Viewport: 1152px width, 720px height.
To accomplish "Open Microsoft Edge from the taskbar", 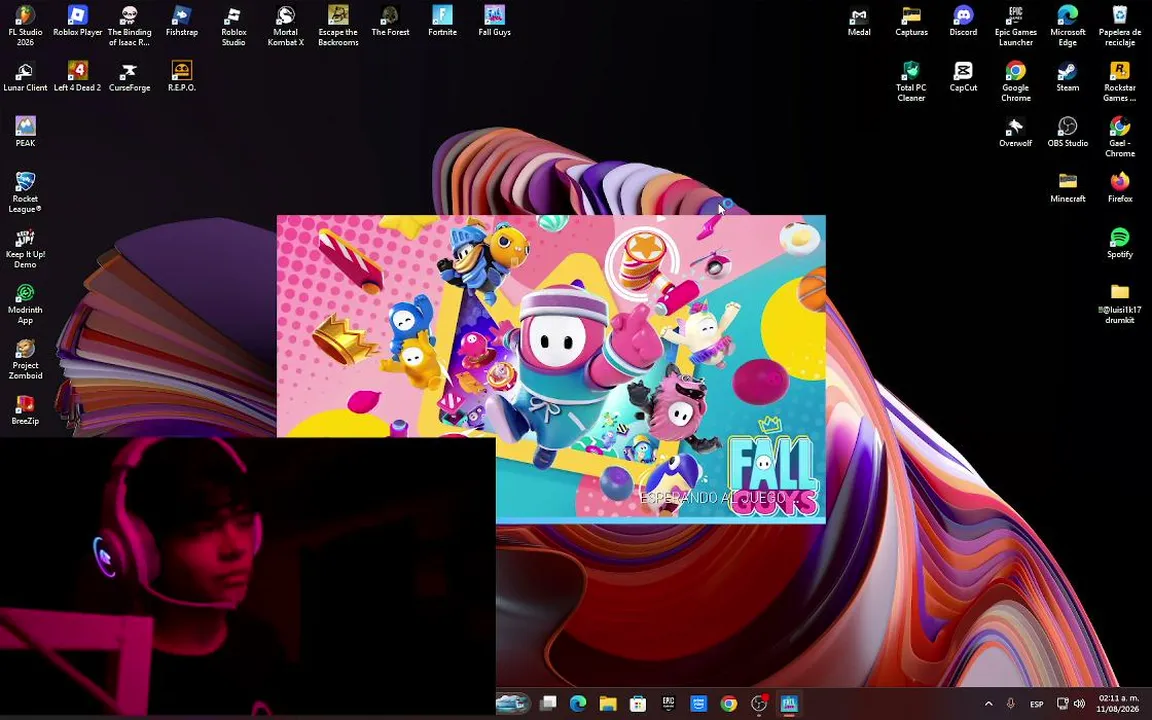I will 578,704.
